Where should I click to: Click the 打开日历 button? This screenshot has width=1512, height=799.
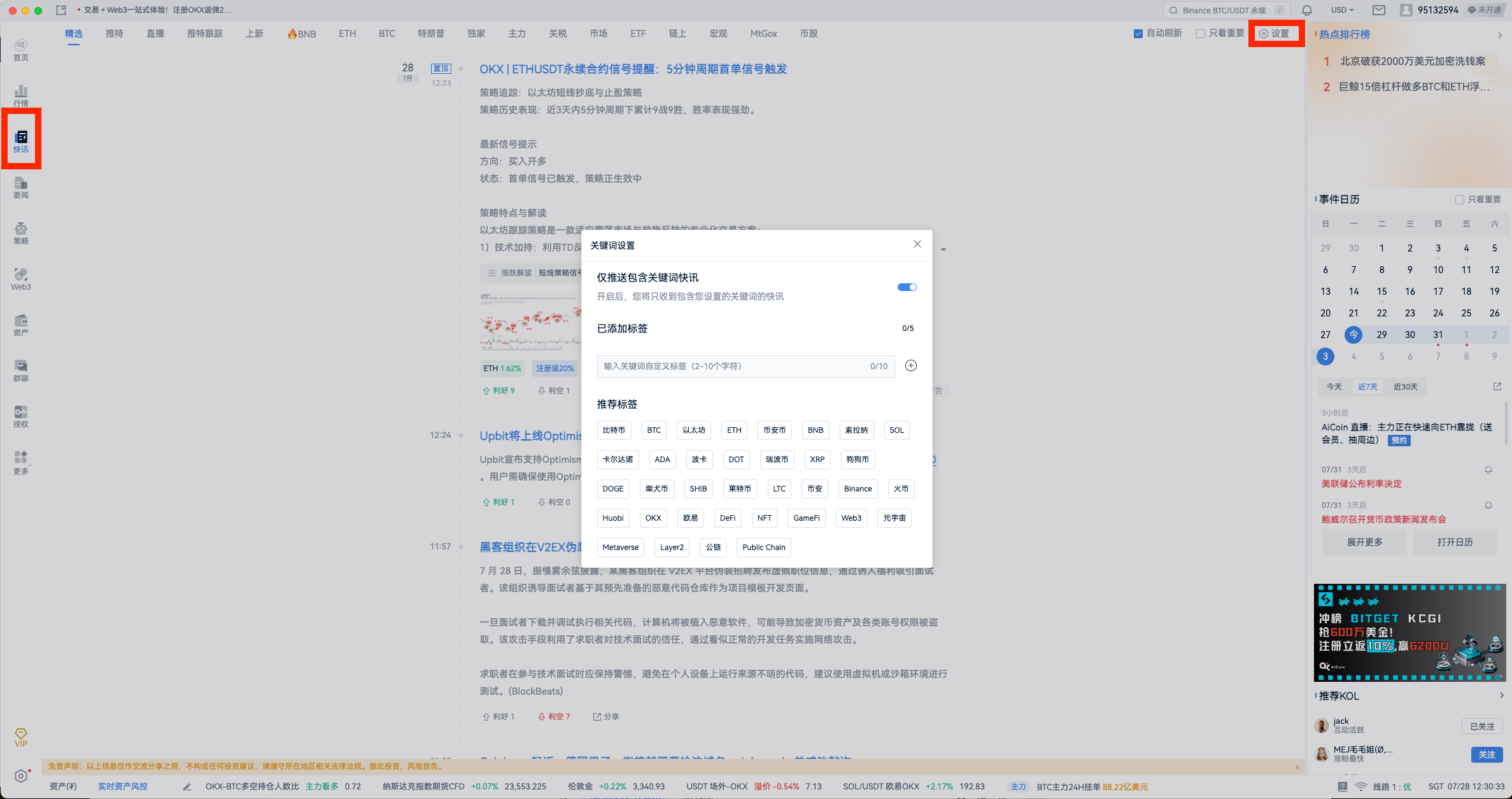(1455, 542)
